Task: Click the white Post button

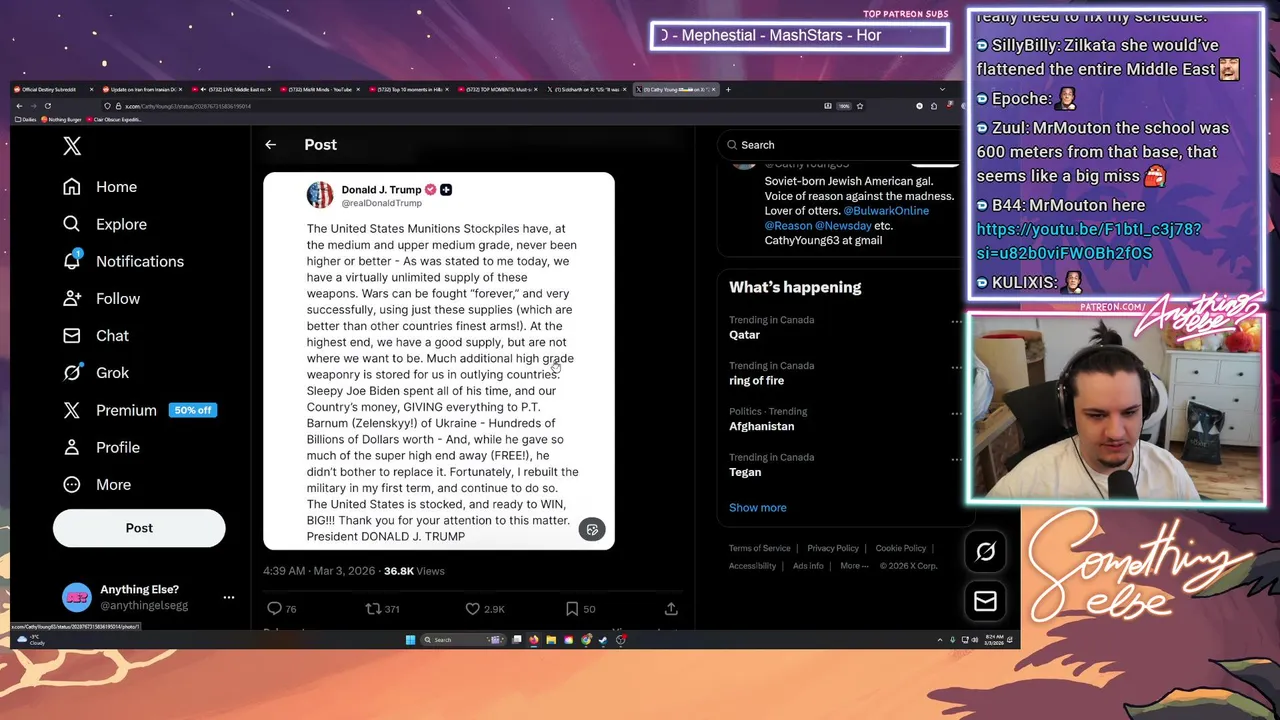Action: 139,528
